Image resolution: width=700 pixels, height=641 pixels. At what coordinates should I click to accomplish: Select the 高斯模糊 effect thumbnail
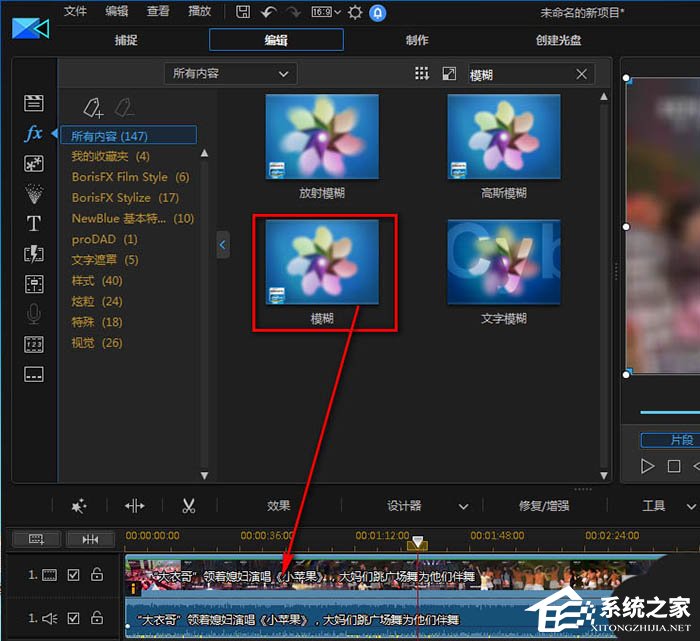pos(504,137)
